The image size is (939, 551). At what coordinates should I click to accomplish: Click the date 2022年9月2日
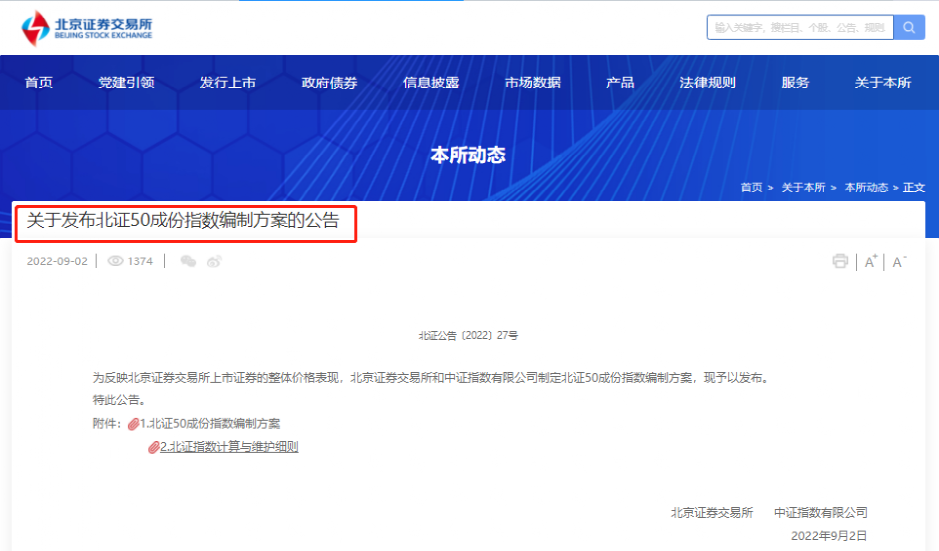click(x=829, y=535)
